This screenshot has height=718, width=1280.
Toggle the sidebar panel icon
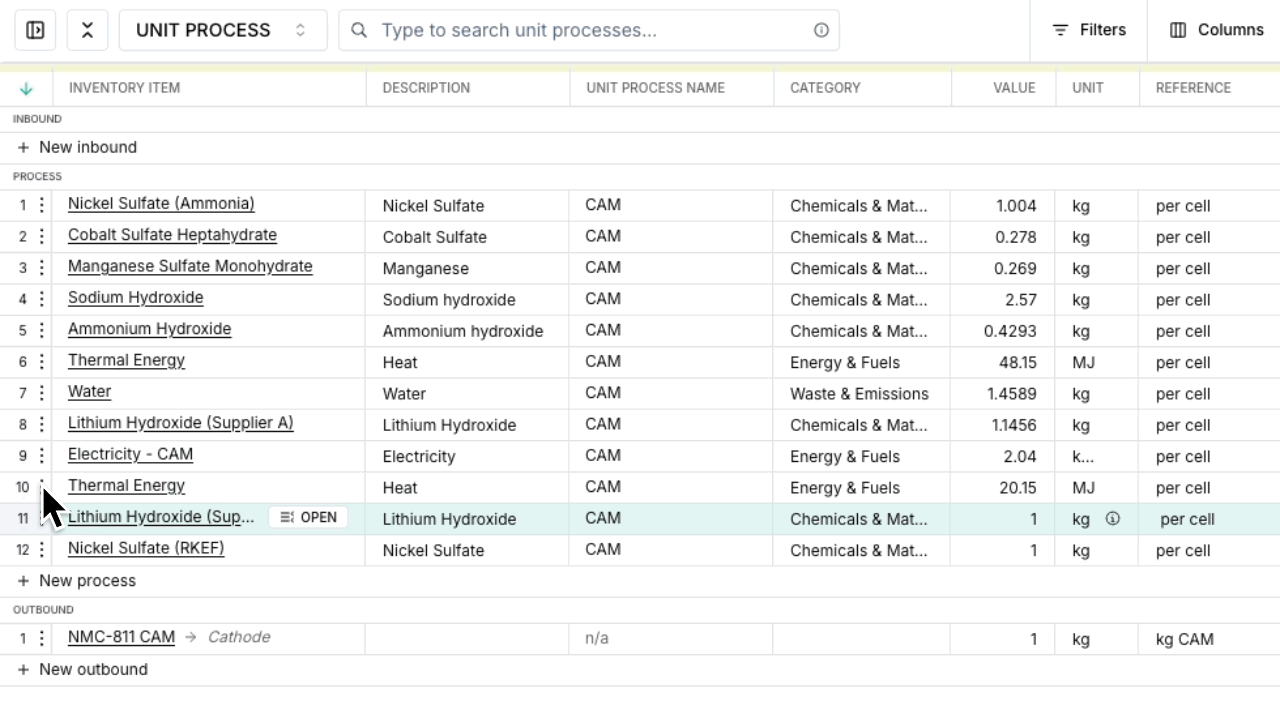36,30
